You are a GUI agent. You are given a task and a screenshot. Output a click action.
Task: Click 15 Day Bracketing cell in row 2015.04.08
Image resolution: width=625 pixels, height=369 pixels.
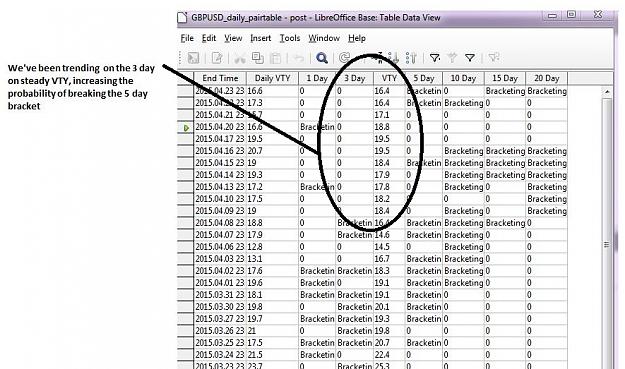click(505, 223)
